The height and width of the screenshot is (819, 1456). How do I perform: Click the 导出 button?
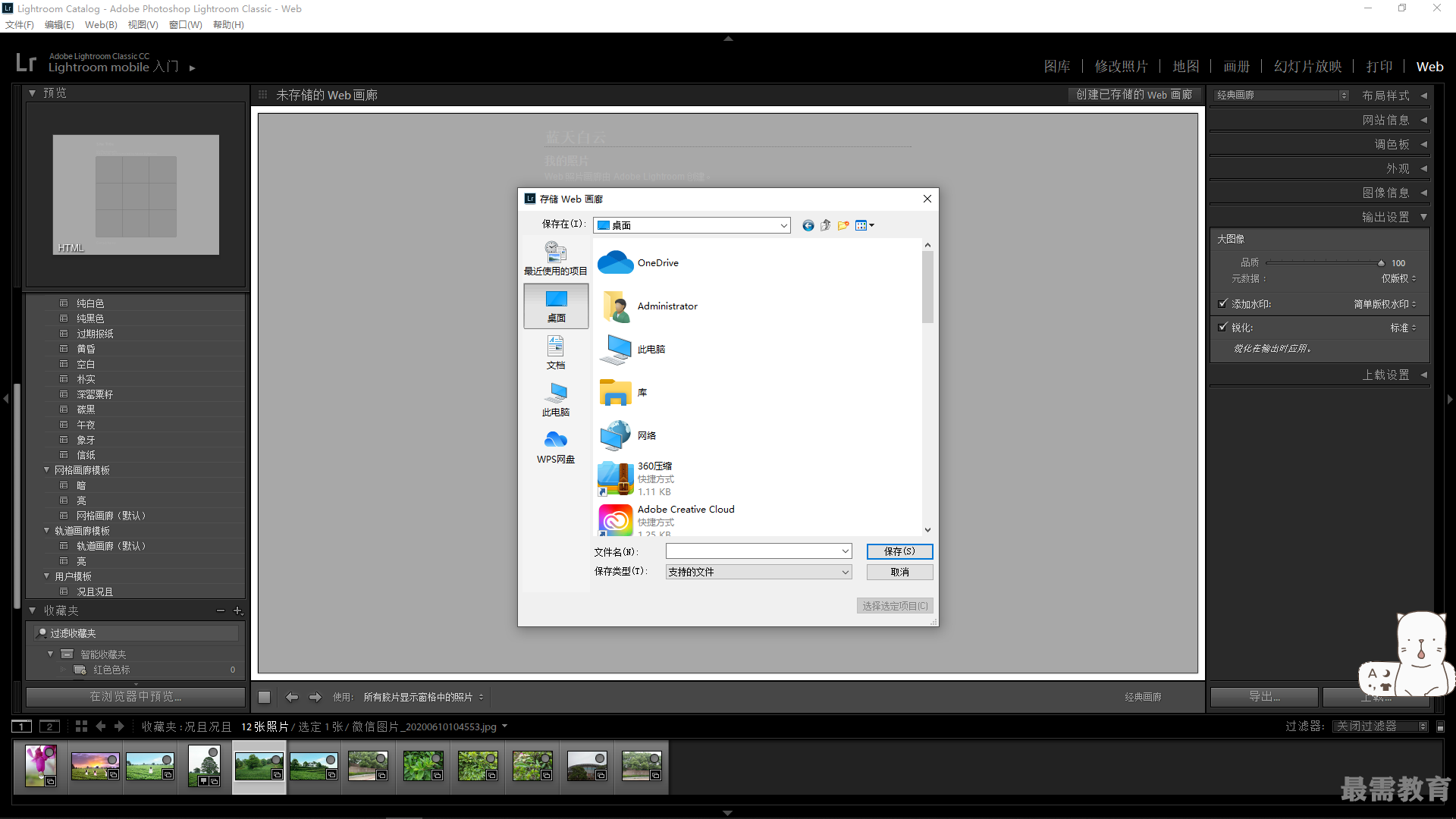click(x=1264, y=696)
